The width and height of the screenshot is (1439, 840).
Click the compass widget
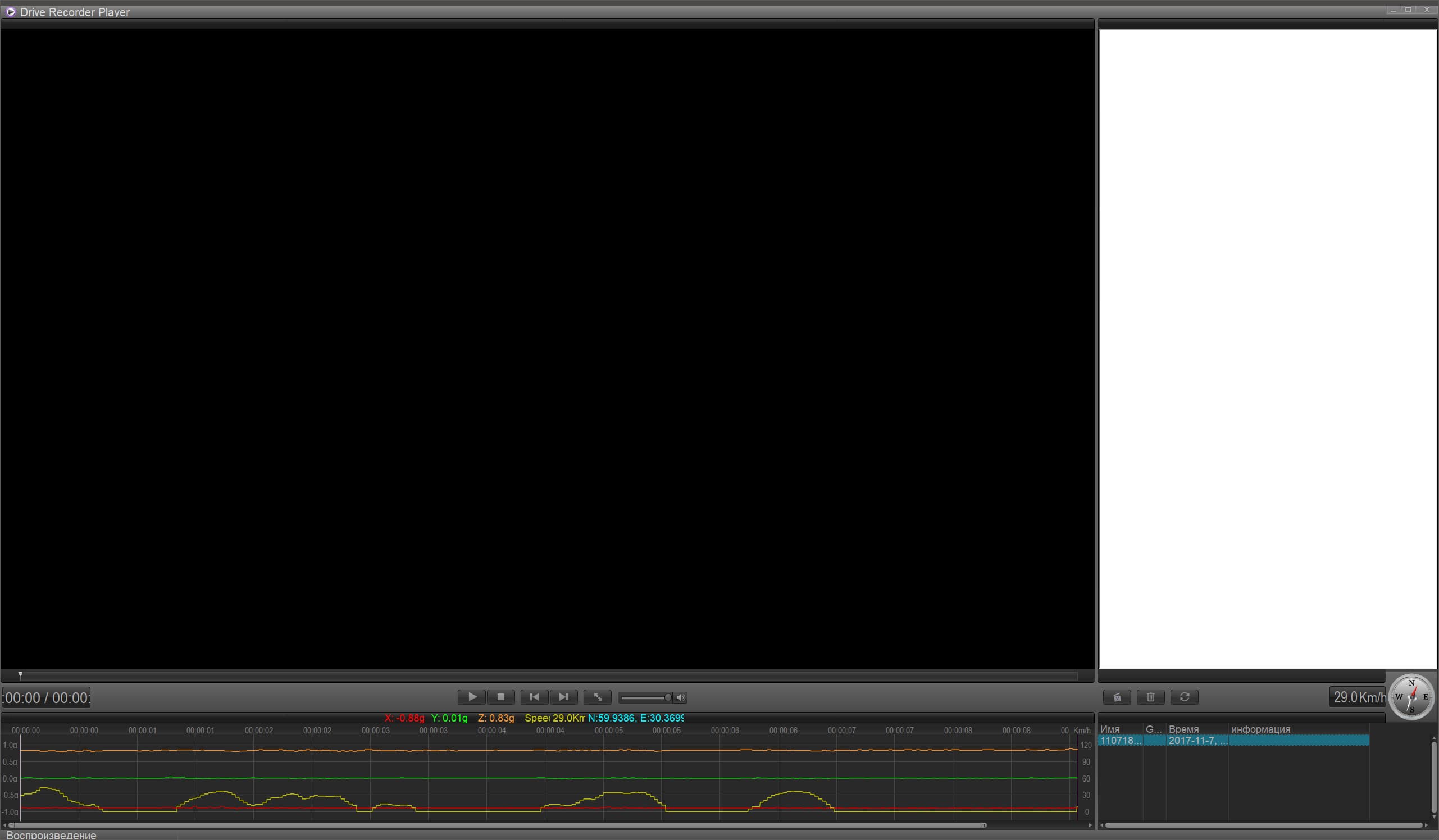[x=1411, y=697]
